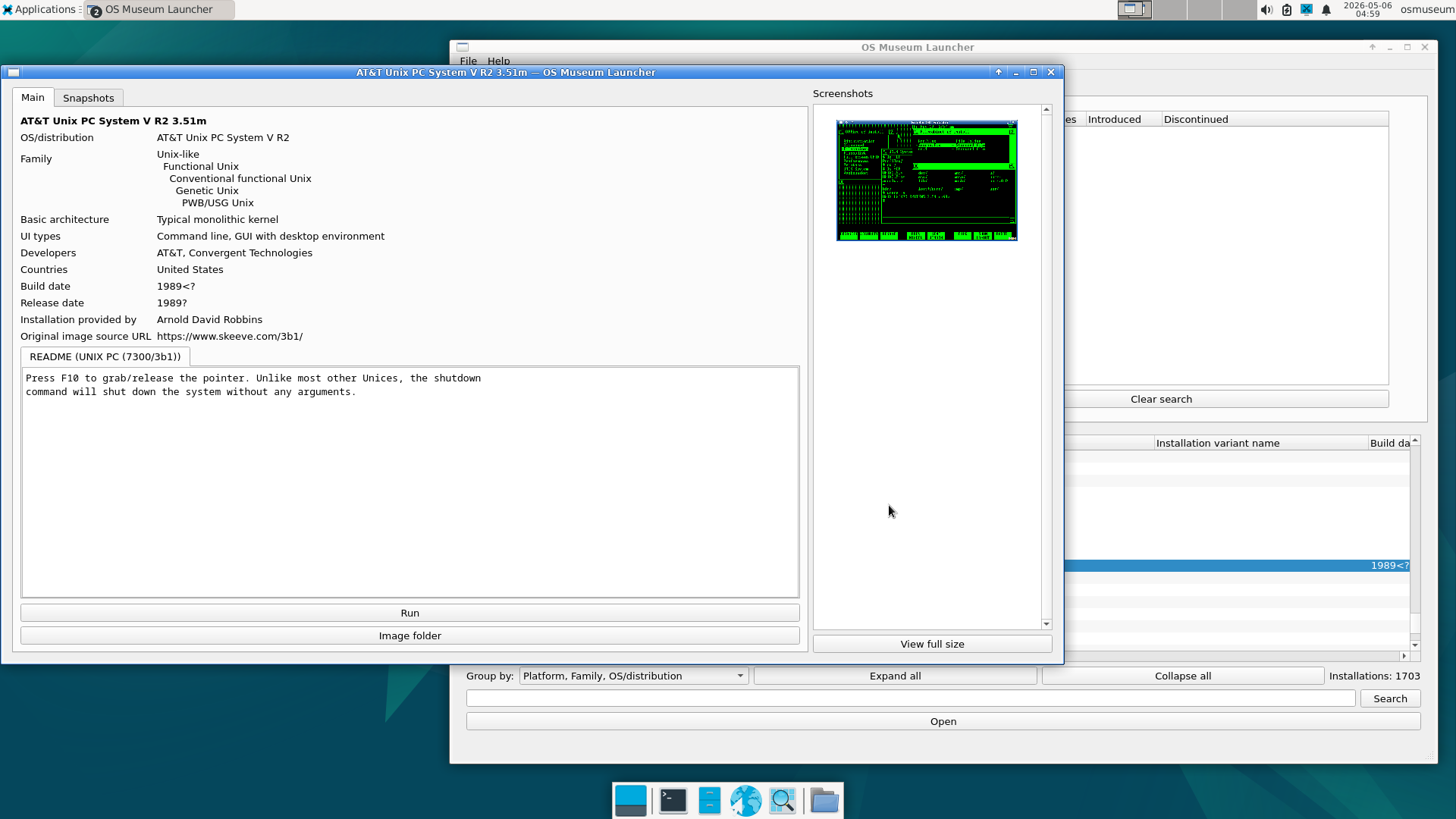1456x819 pixels.
Task: Click Screenshots panel scroll up arrow
Action: [x=1046, y=110]
